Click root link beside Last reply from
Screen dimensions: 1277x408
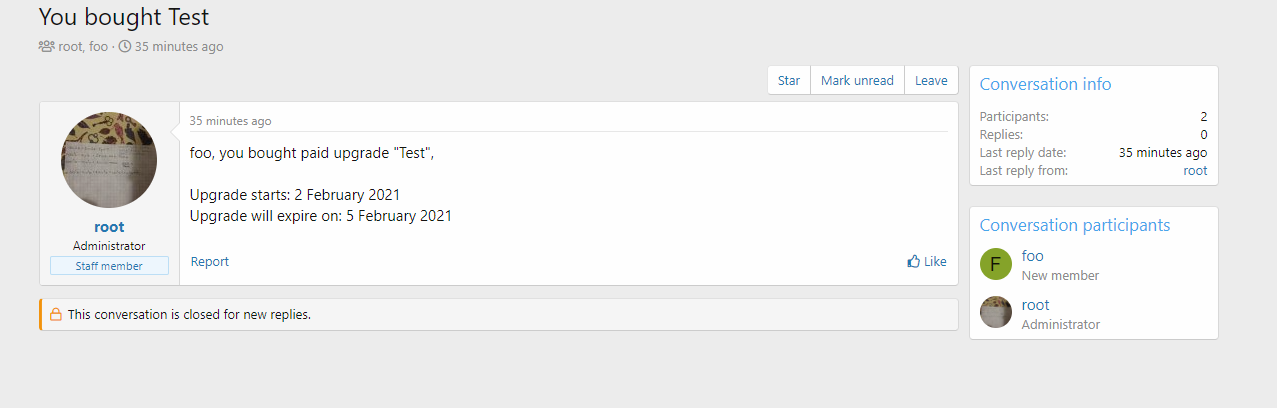(1195, 171)
